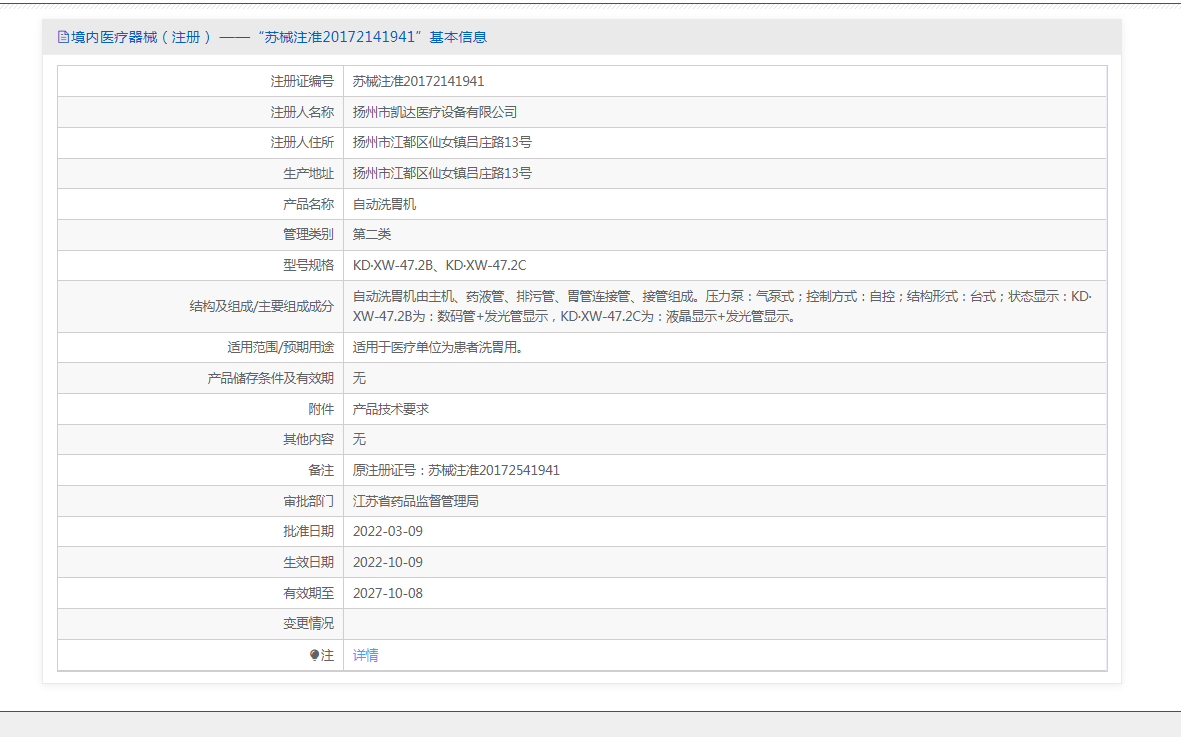Click the 结构及组成/主要组成成分 label
The width and height of the screenshot is (1181, 737).
261,306
